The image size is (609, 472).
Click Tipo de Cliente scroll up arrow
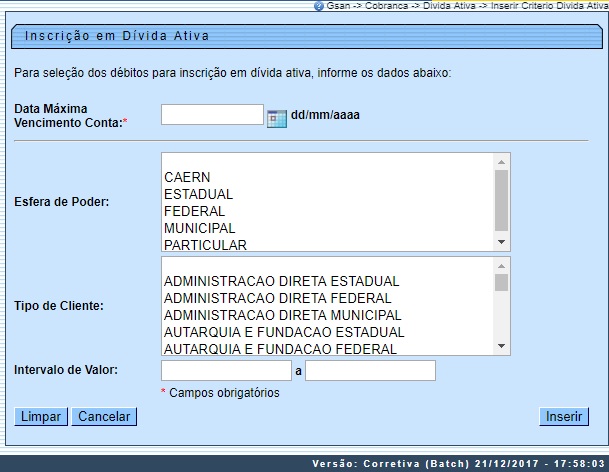501,266
